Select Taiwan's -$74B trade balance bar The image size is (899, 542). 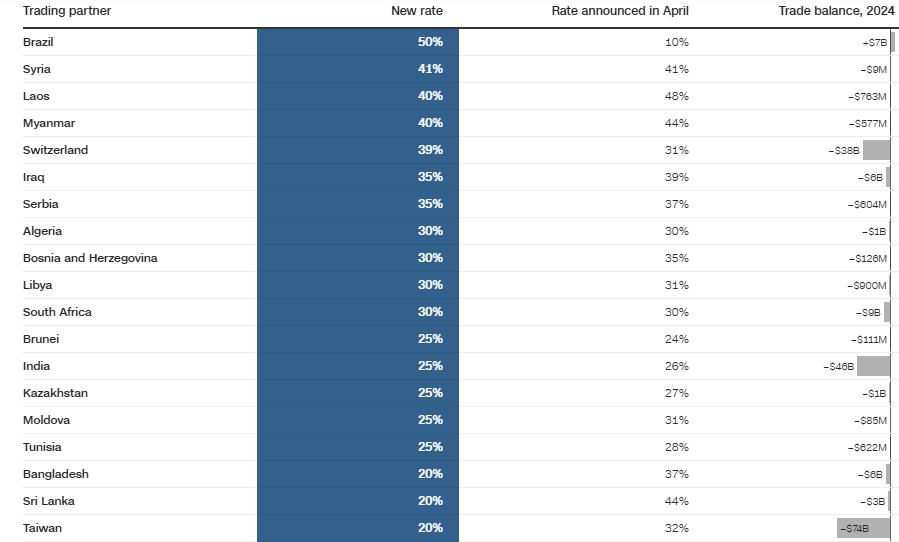pyautogui.click(x=863, y=528)
